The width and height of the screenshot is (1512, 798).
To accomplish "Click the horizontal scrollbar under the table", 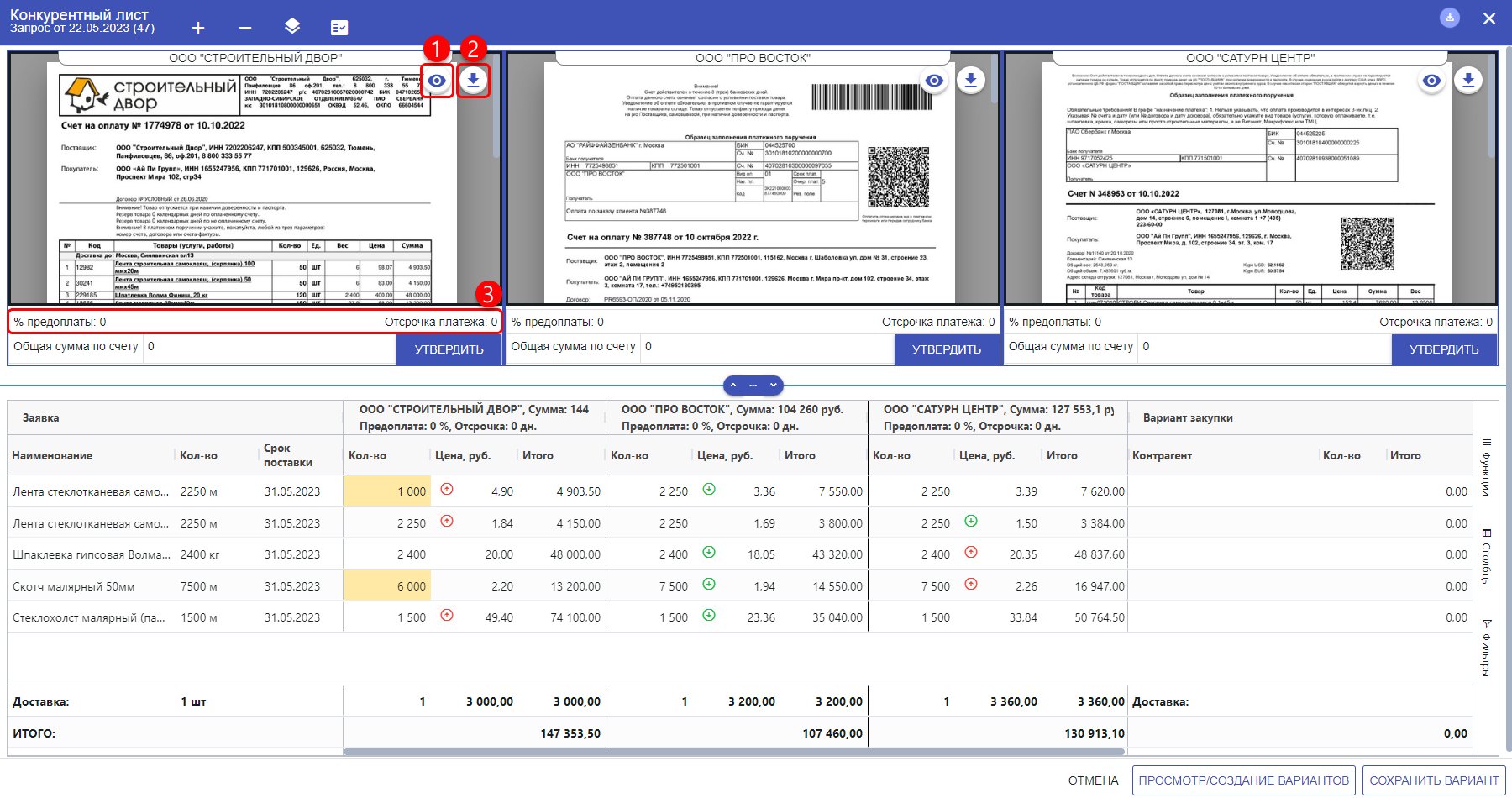I will click(x=735, y=752).
